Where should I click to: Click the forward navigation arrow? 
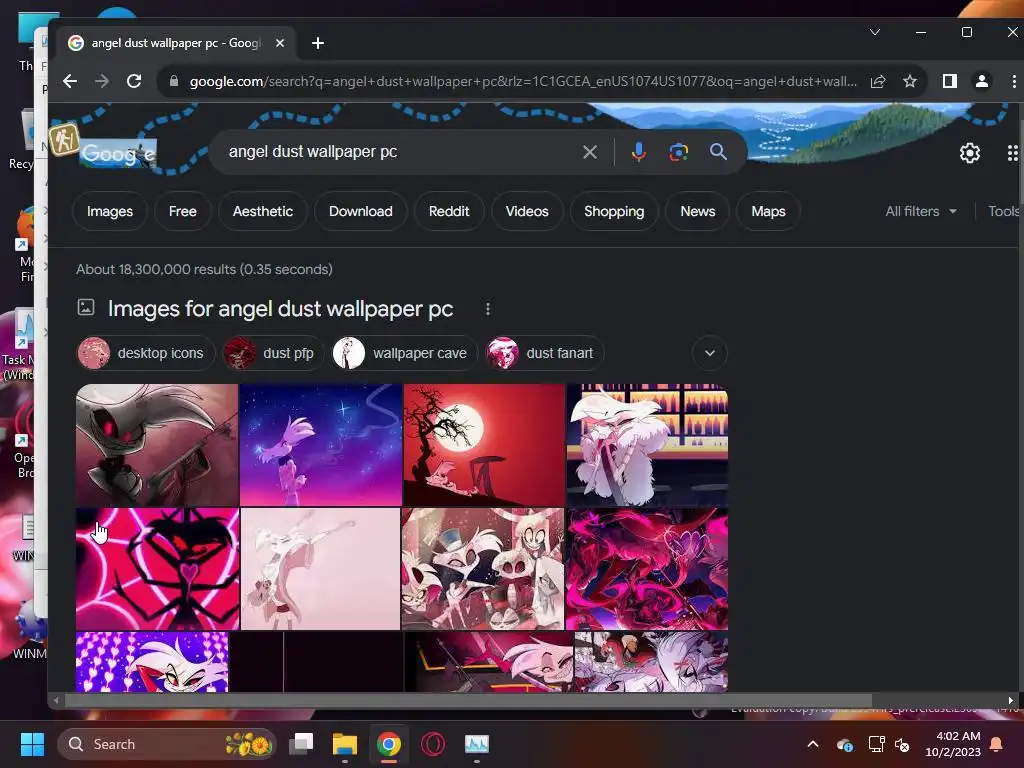click(x=102, y=81)
